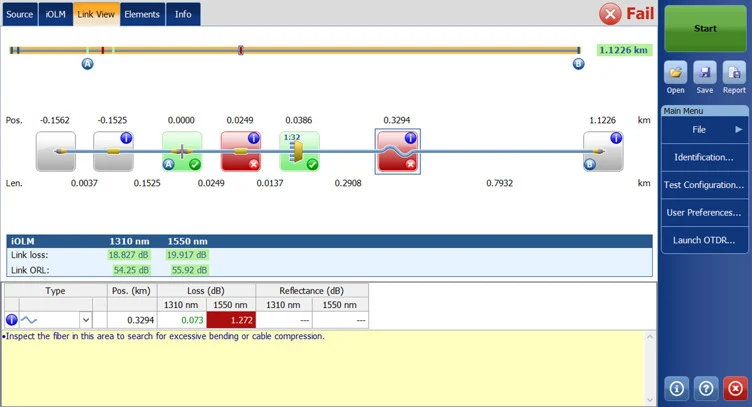This screenshot has width=752, height=407.
Task: Click marker B on the link overview bar
Action: (578, 64)
